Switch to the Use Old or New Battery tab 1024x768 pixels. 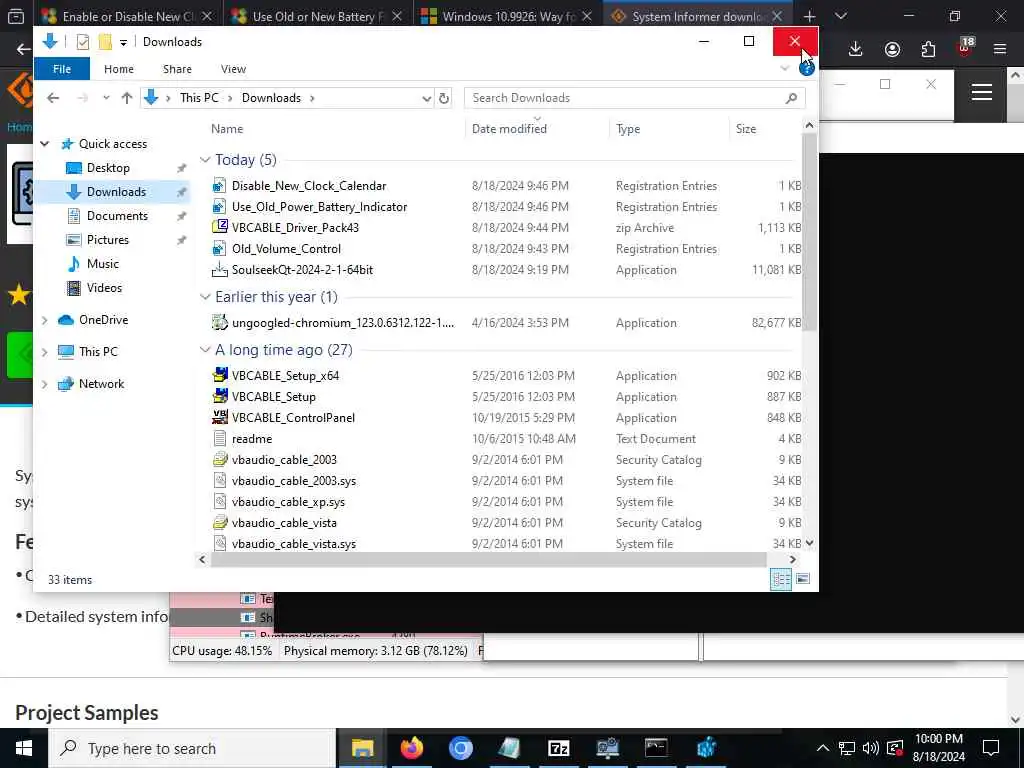pyautogui.click(x=318, y=16)
